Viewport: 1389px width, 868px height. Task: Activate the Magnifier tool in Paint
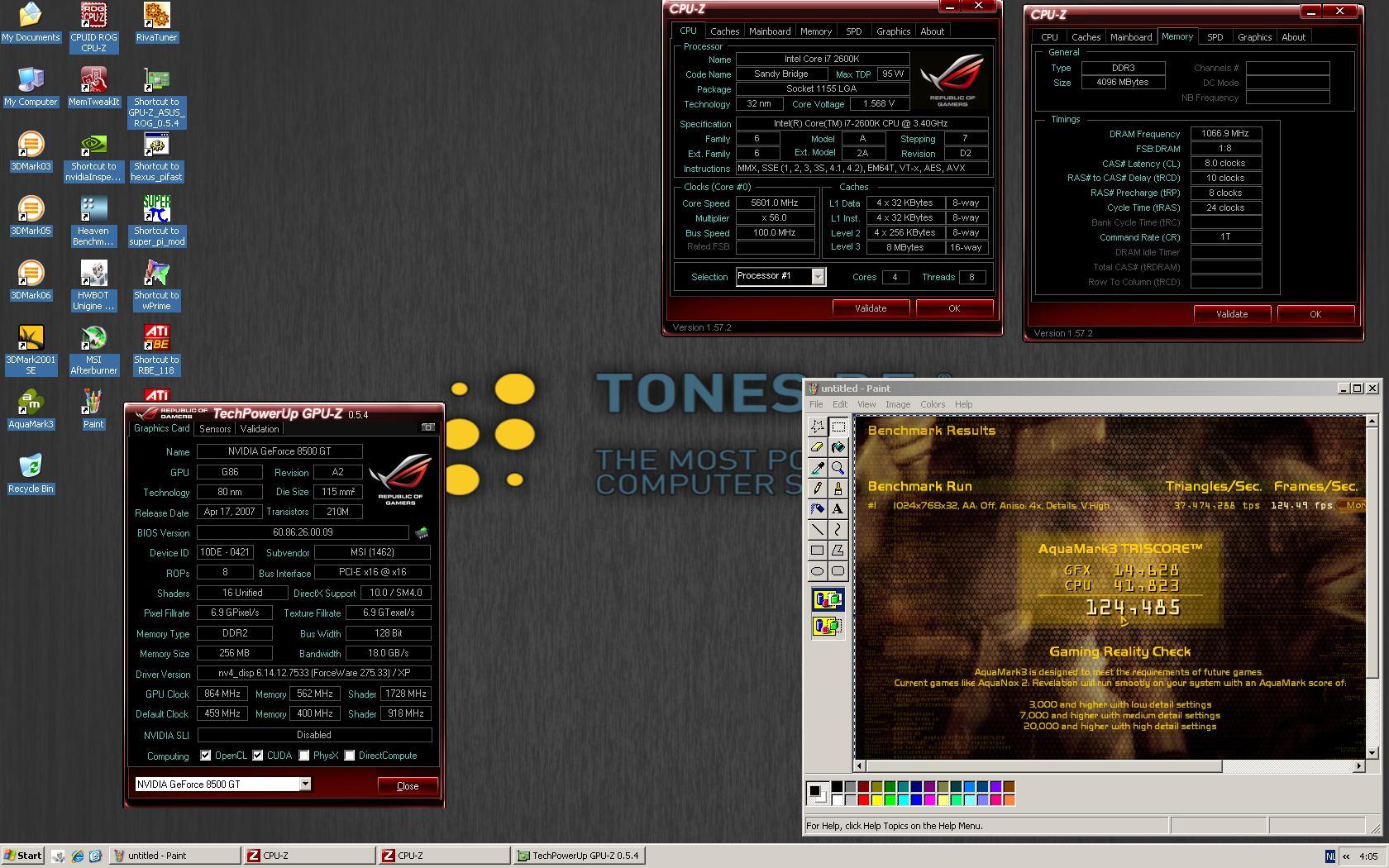[838, 468]
